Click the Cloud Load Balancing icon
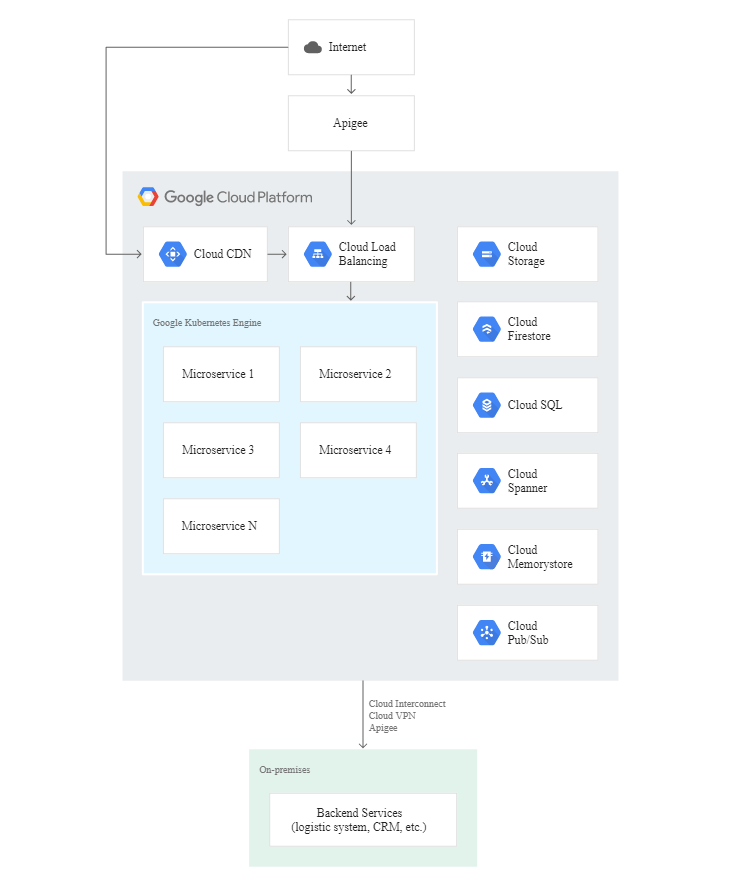The image size is (736, 886). [318, 254]
